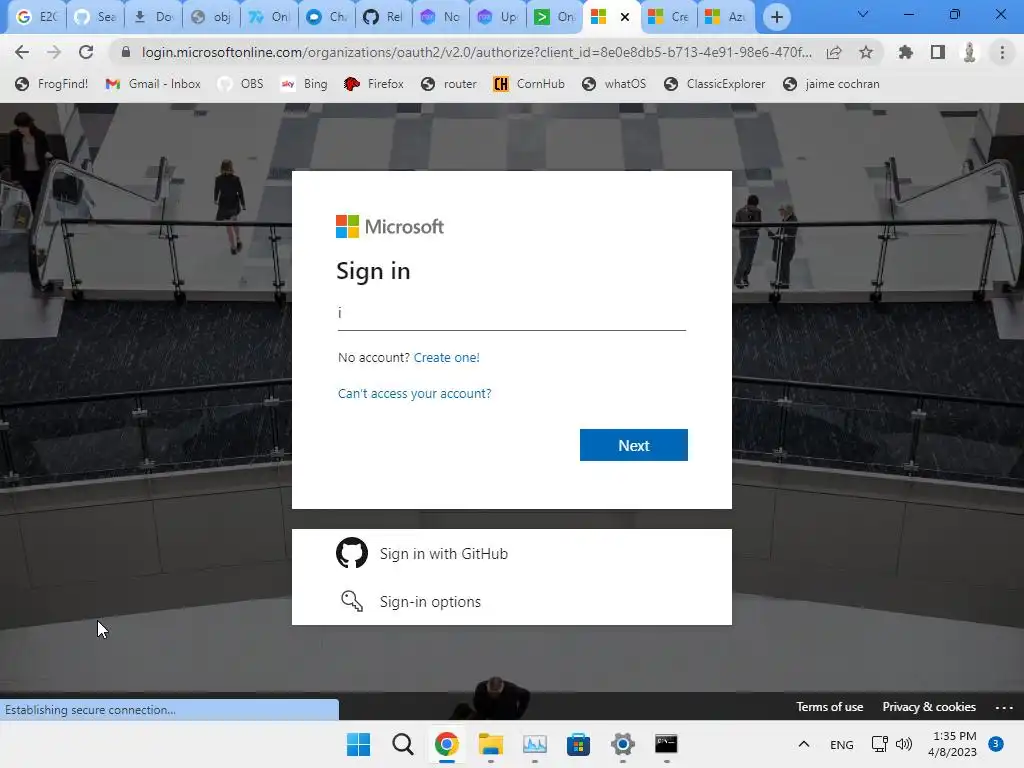Open notification center badge
This screenshot has width=1024, height=768.
996,743
